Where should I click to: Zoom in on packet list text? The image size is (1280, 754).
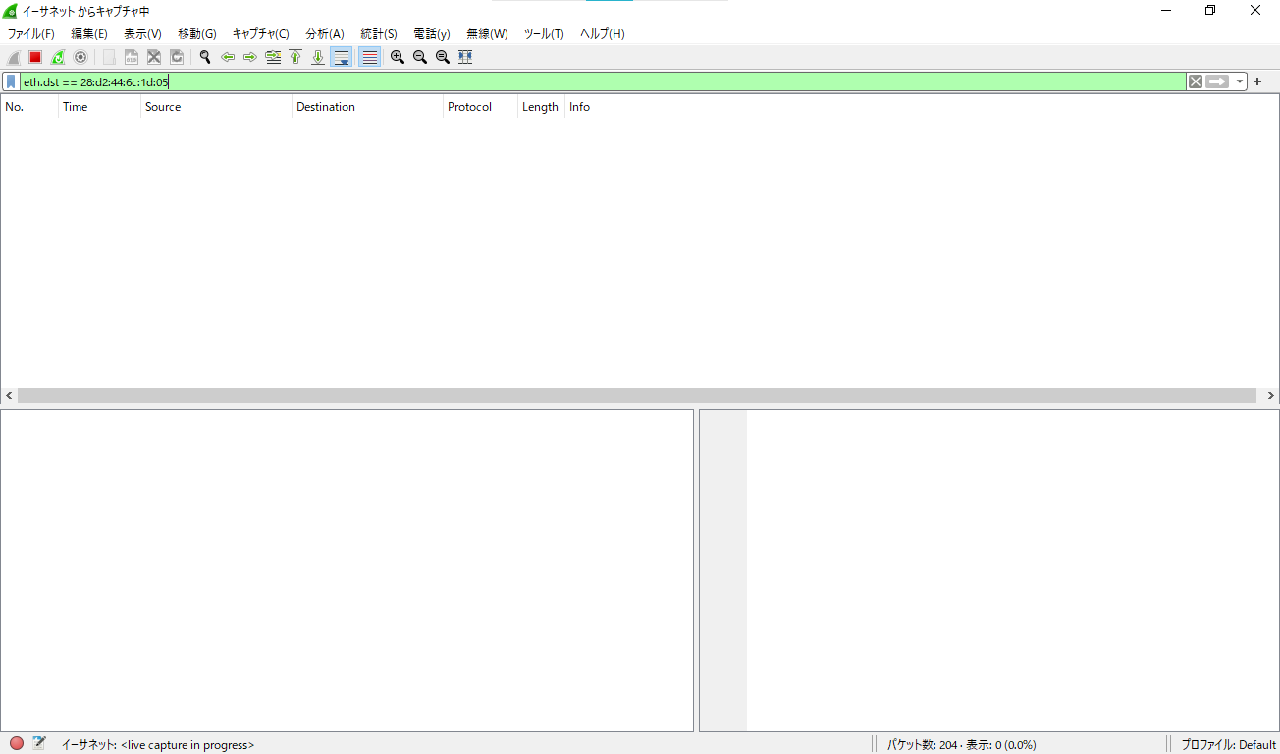coord(397,57)
